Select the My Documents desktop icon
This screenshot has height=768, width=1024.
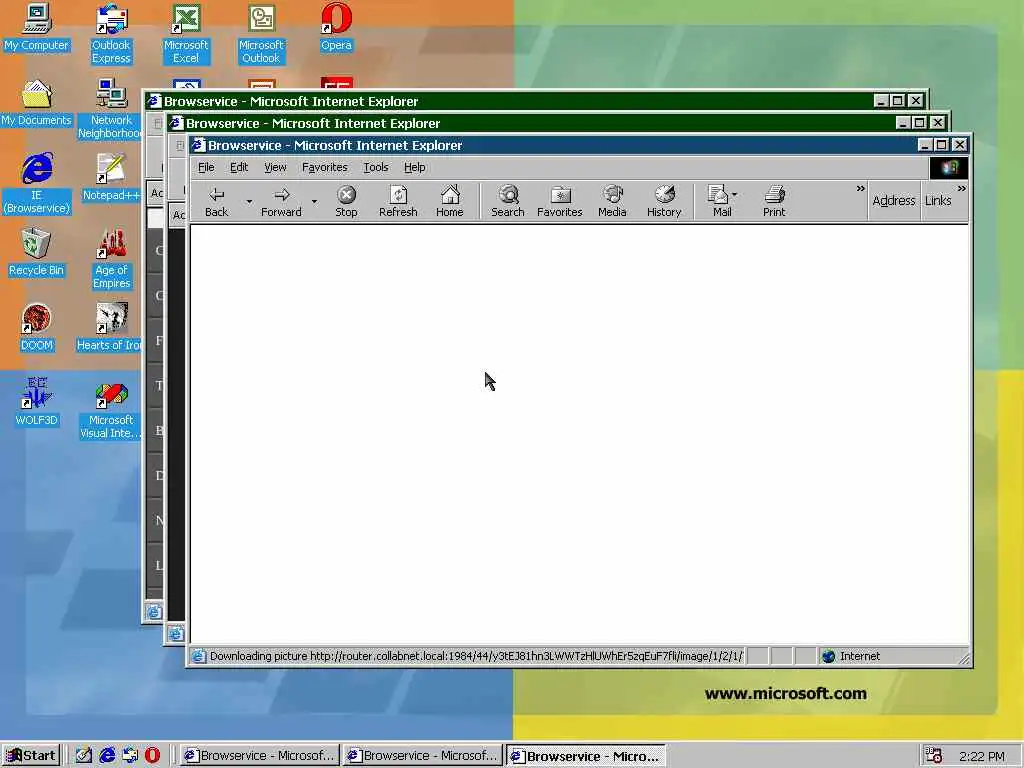click(x=37, y=103)
